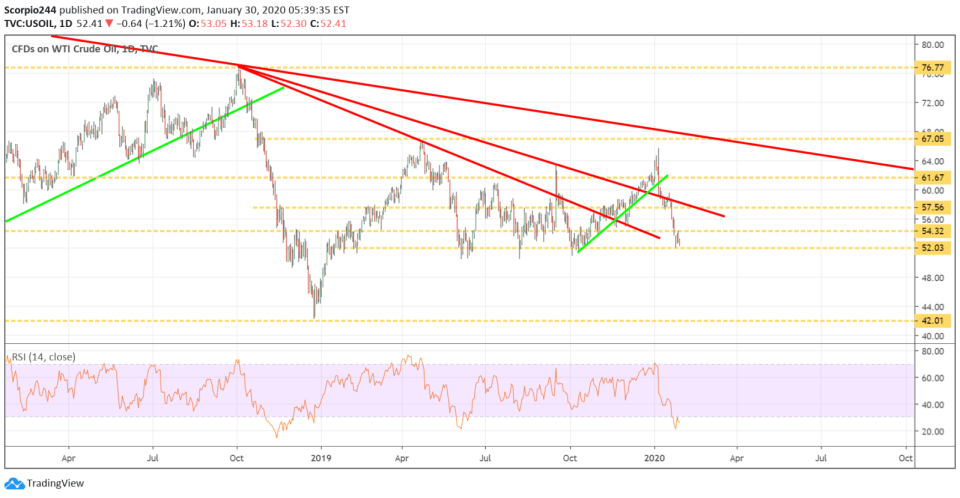
Task: Click the 2019 label on time axis
Action: tap(320, 458)
